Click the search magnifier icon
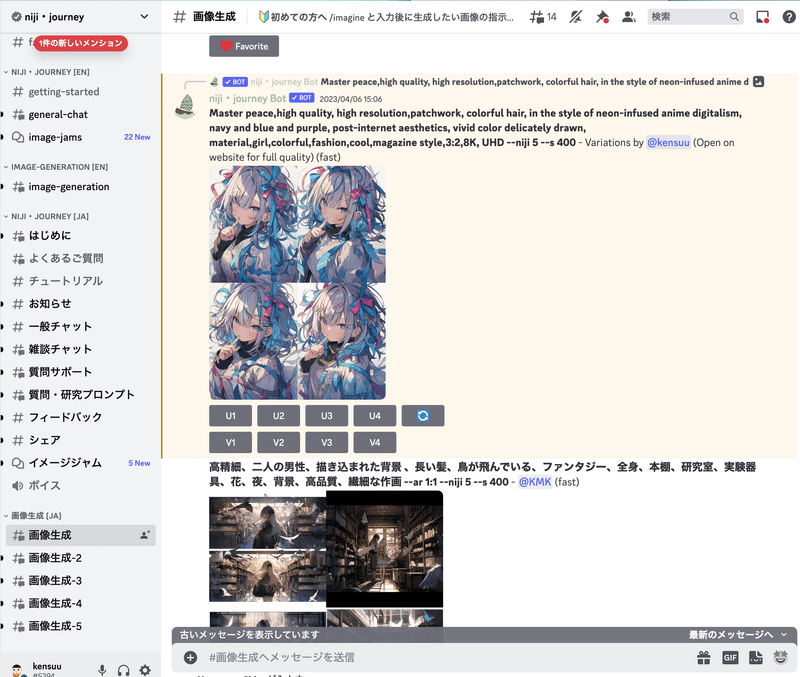The width and height of the screenshot is (800, 677). (x=734, y=17)
